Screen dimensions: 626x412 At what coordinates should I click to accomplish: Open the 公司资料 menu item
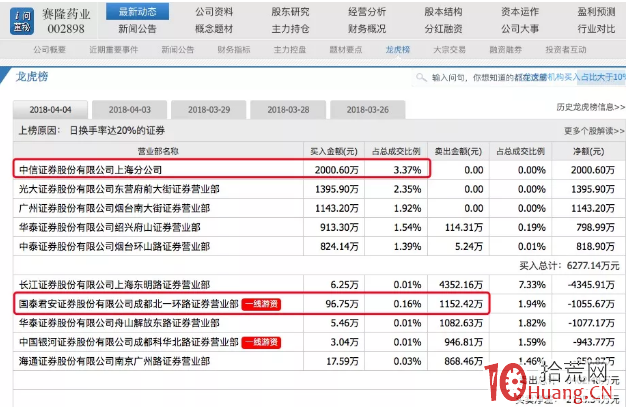[x=214, y=12]
